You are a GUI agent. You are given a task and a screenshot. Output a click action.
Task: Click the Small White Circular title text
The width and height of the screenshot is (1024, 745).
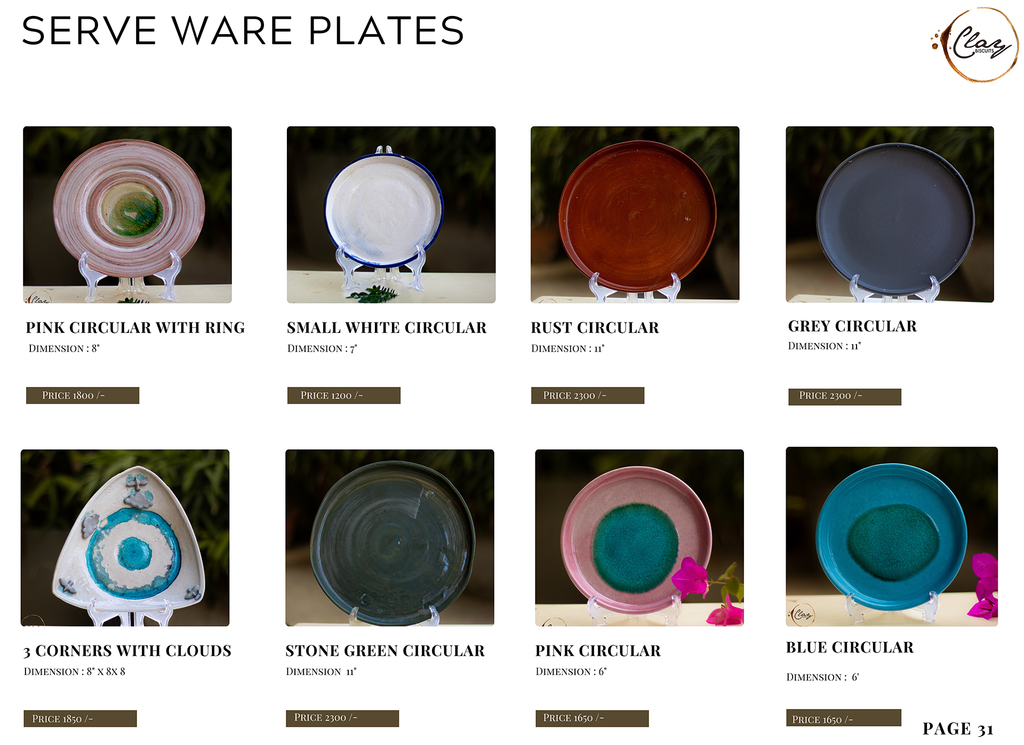tap(387, 328)
